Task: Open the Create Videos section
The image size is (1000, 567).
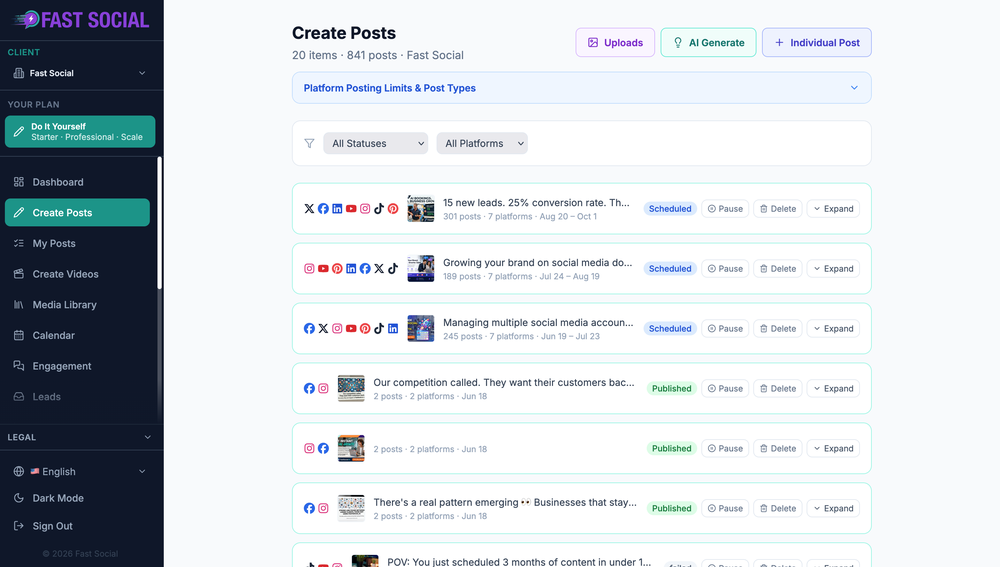Action: 77,274
